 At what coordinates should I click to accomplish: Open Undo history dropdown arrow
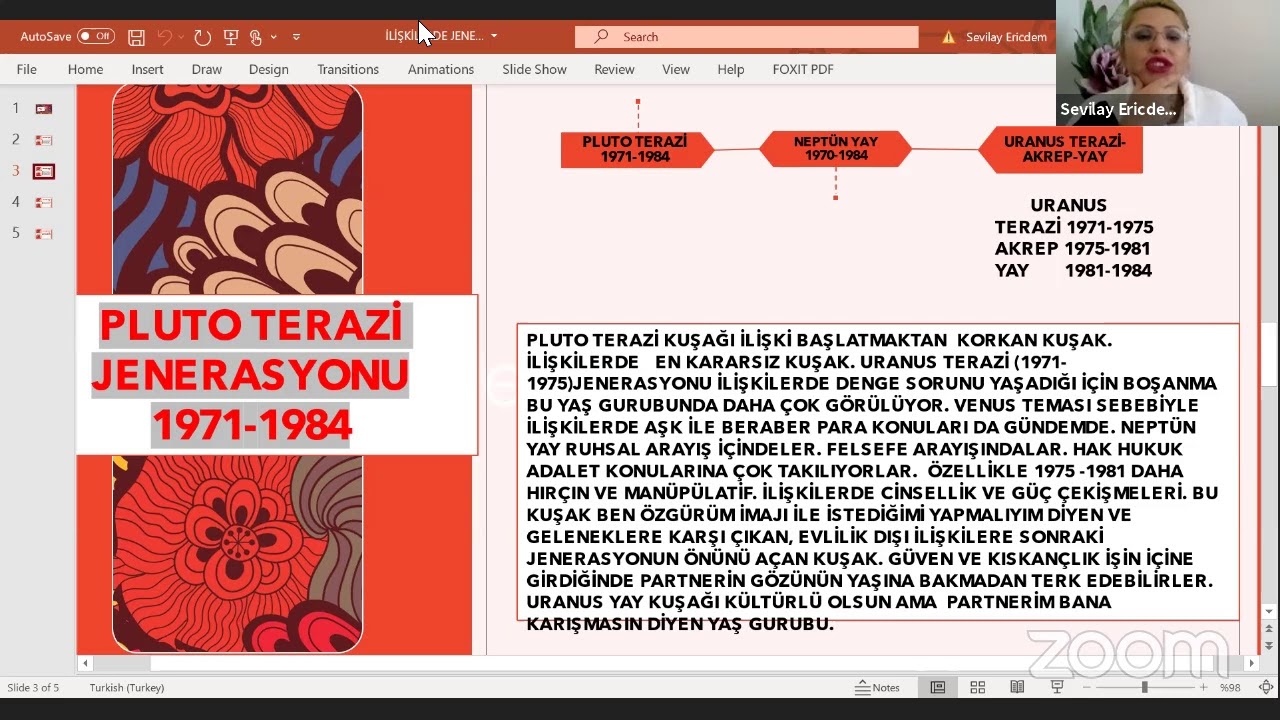(181, 37)
